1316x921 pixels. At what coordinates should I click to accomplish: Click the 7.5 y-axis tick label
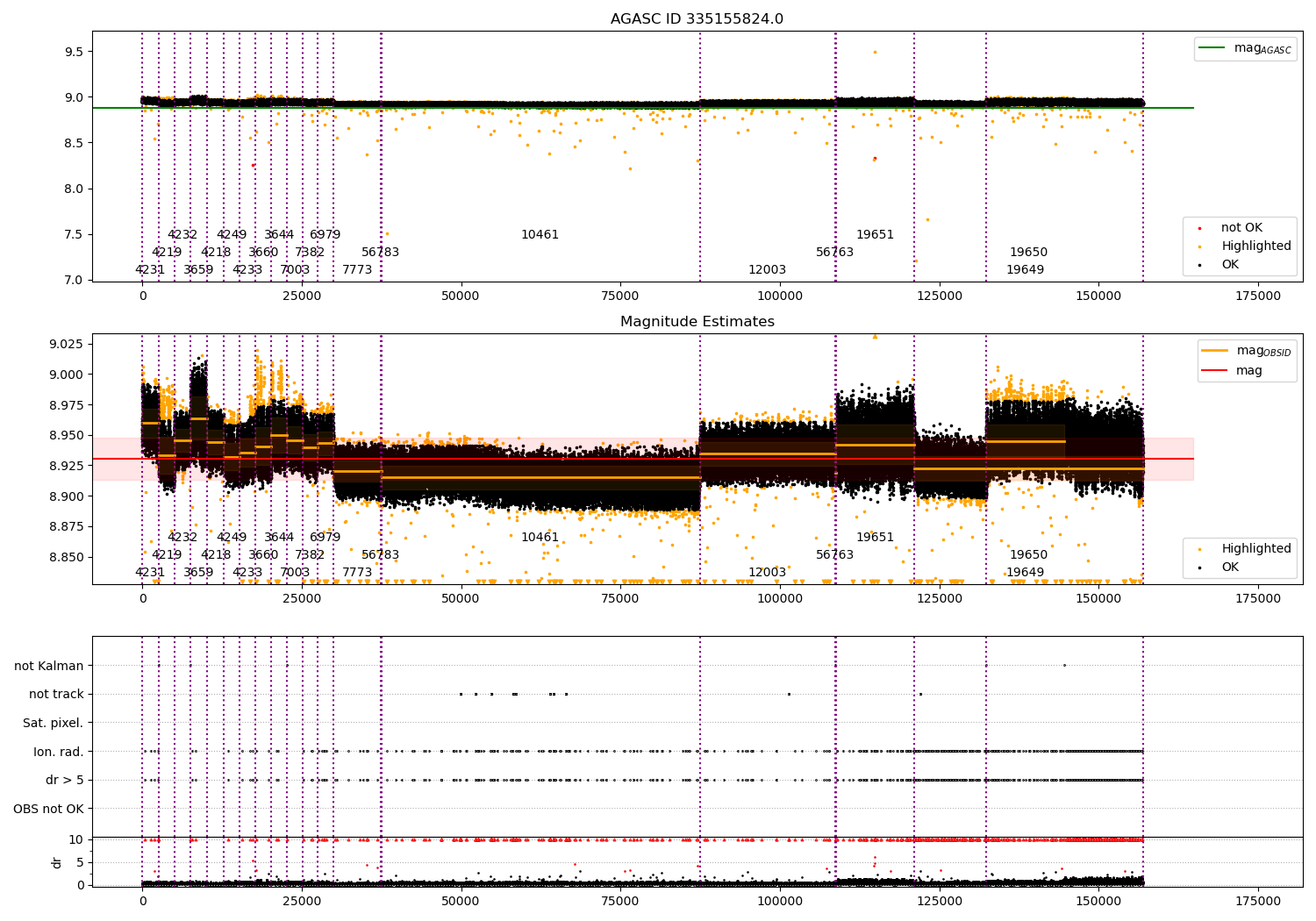click(74, 234)
